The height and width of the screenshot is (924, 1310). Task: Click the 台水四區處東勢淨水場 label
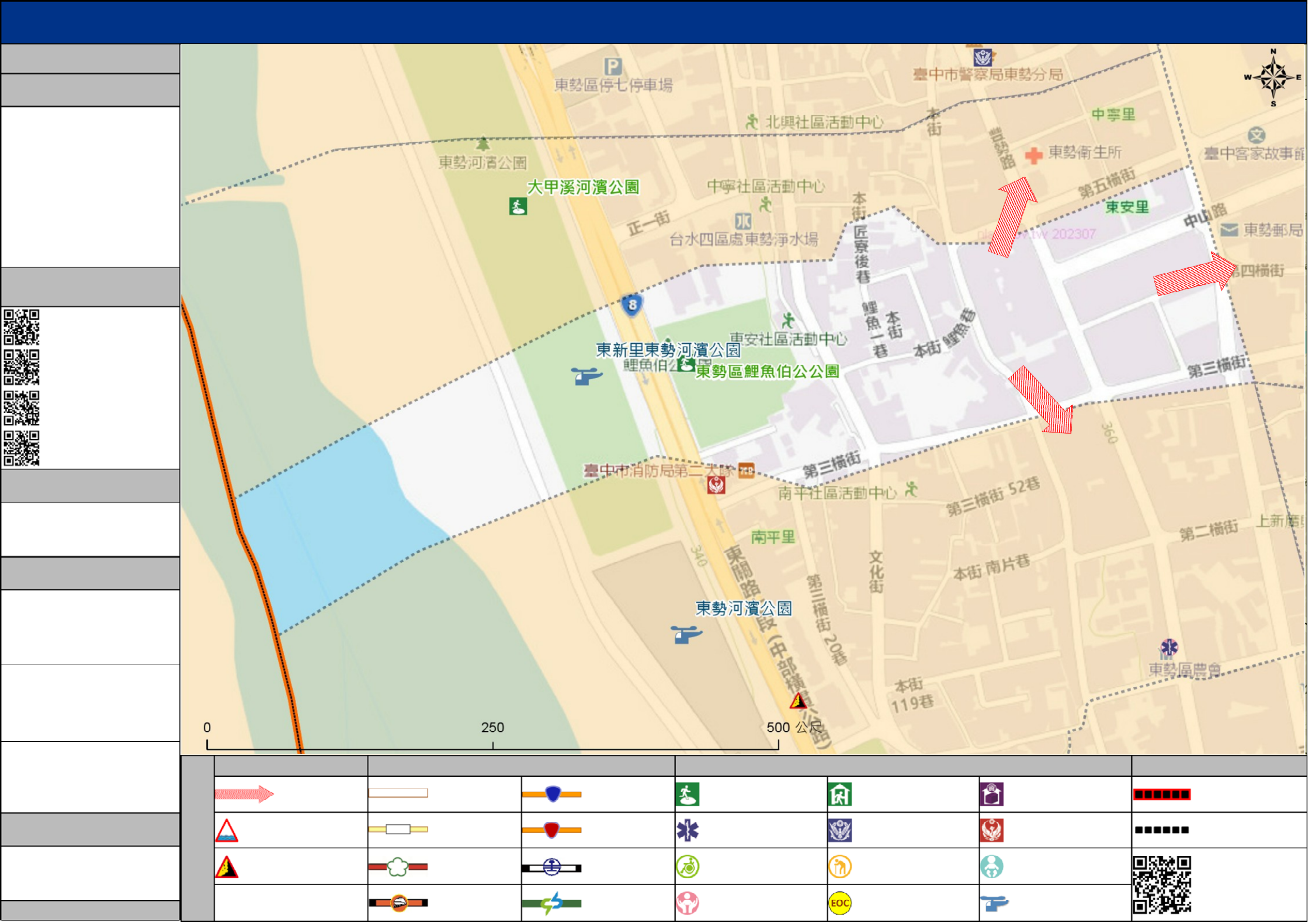(744, 240)
